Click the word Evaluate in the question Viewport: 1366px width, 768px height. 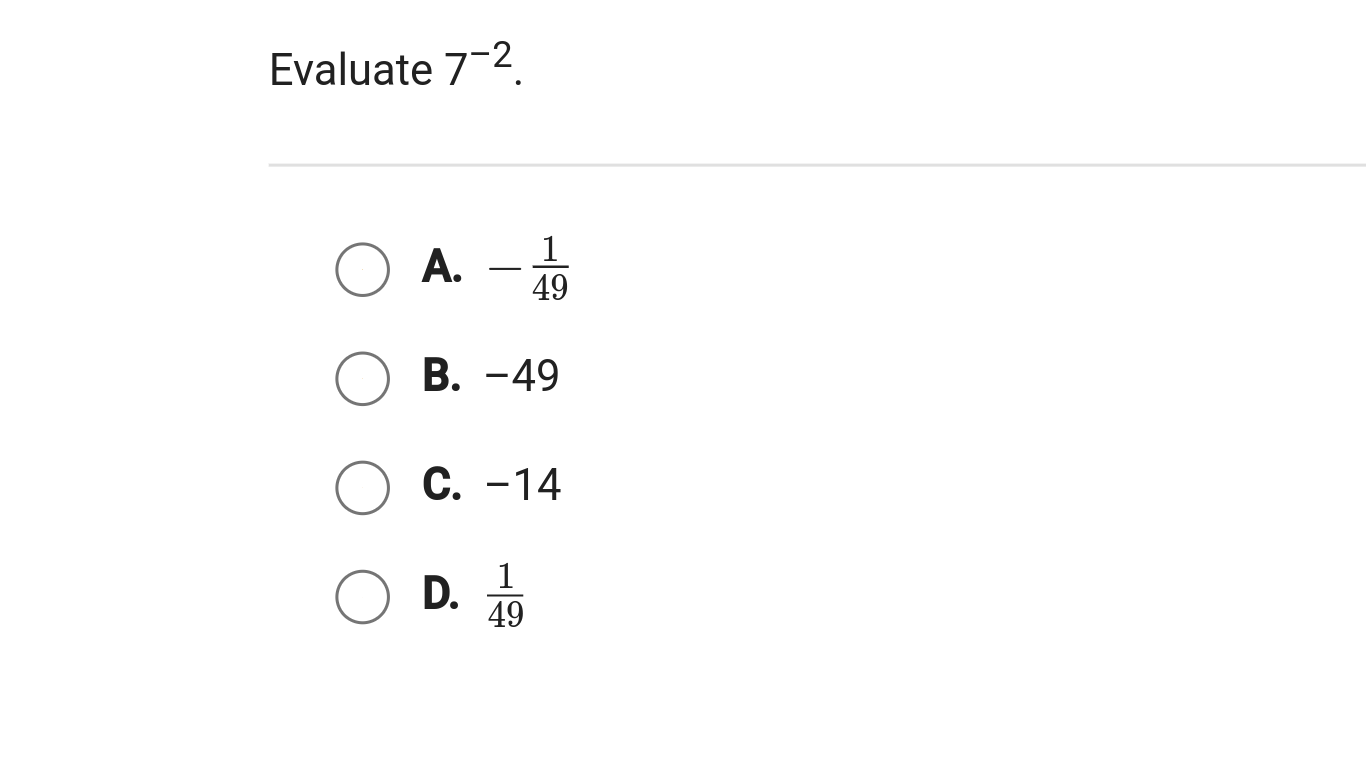(x=351, y=70)
